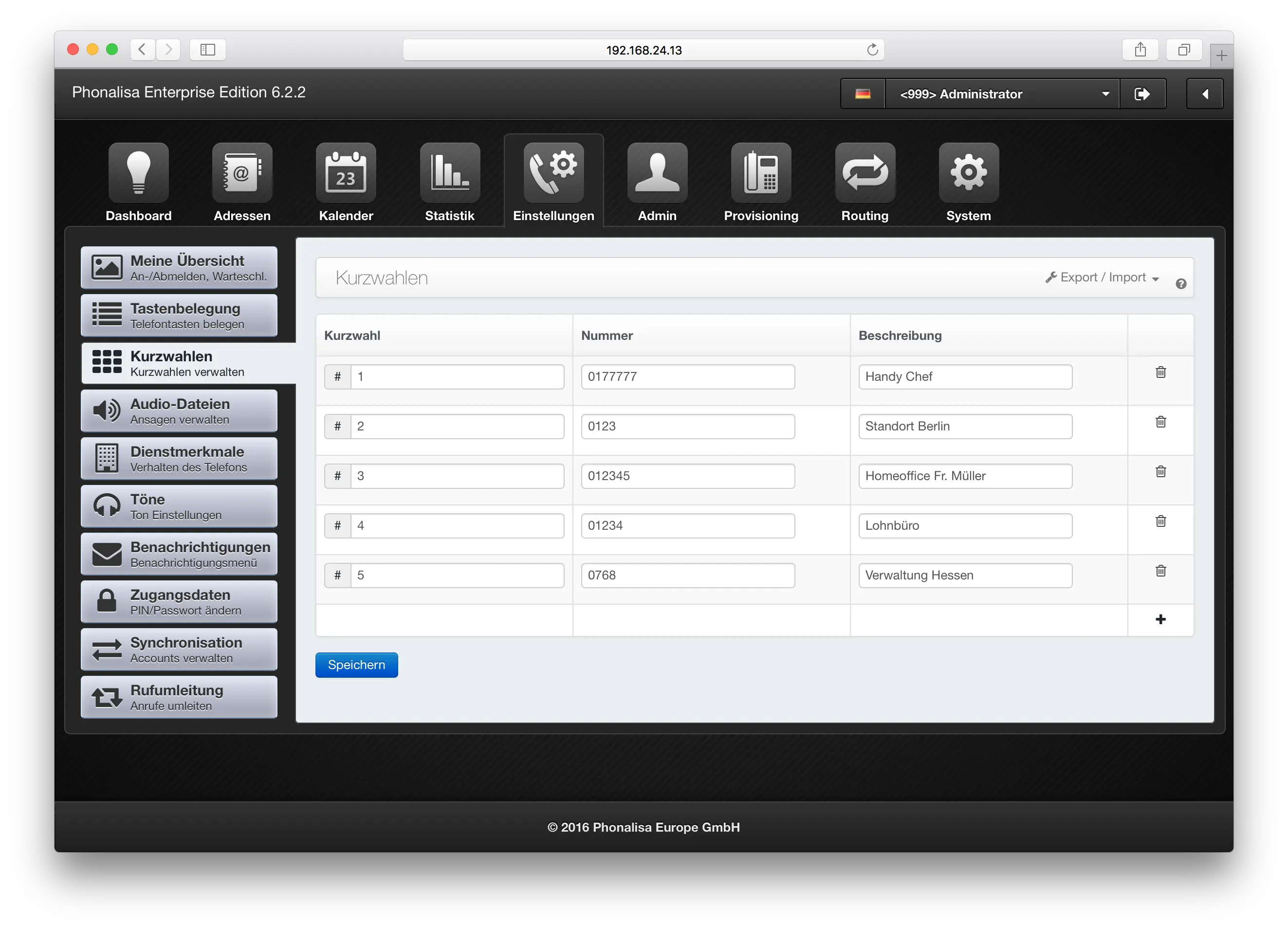Click the browser forward arrow
Screen dimensions: 1288x930
[168, 50]
